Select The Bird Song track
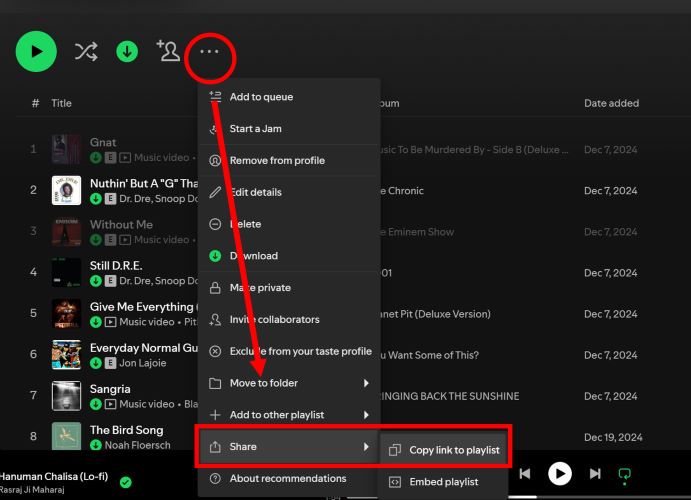 coord(126,430)
